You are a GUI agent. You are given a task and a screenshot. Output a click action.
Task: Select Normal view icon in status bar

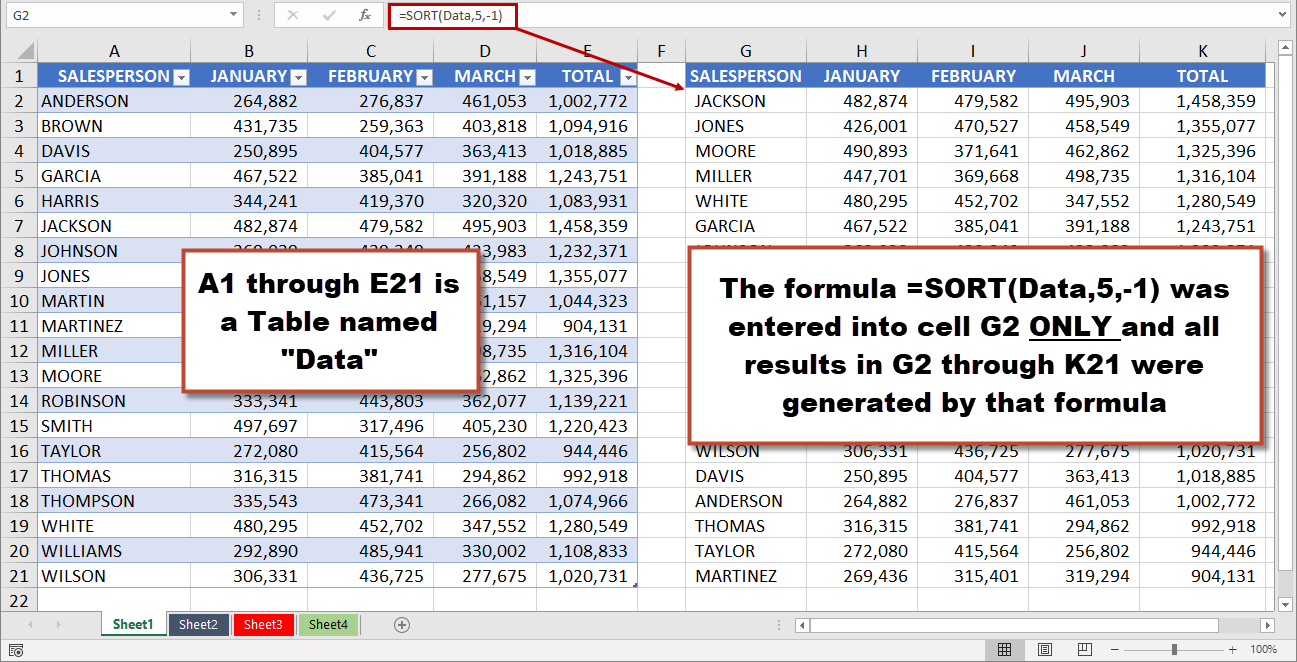1004,649
